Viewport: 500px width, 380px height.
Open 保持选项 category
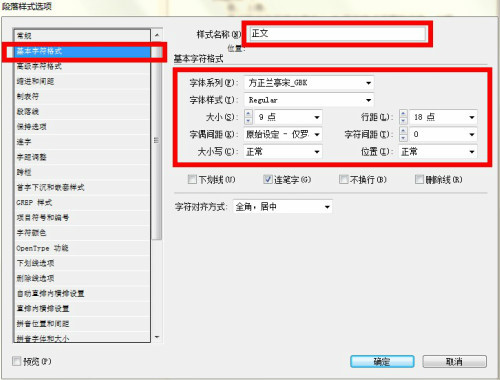(x=82, y=127)
